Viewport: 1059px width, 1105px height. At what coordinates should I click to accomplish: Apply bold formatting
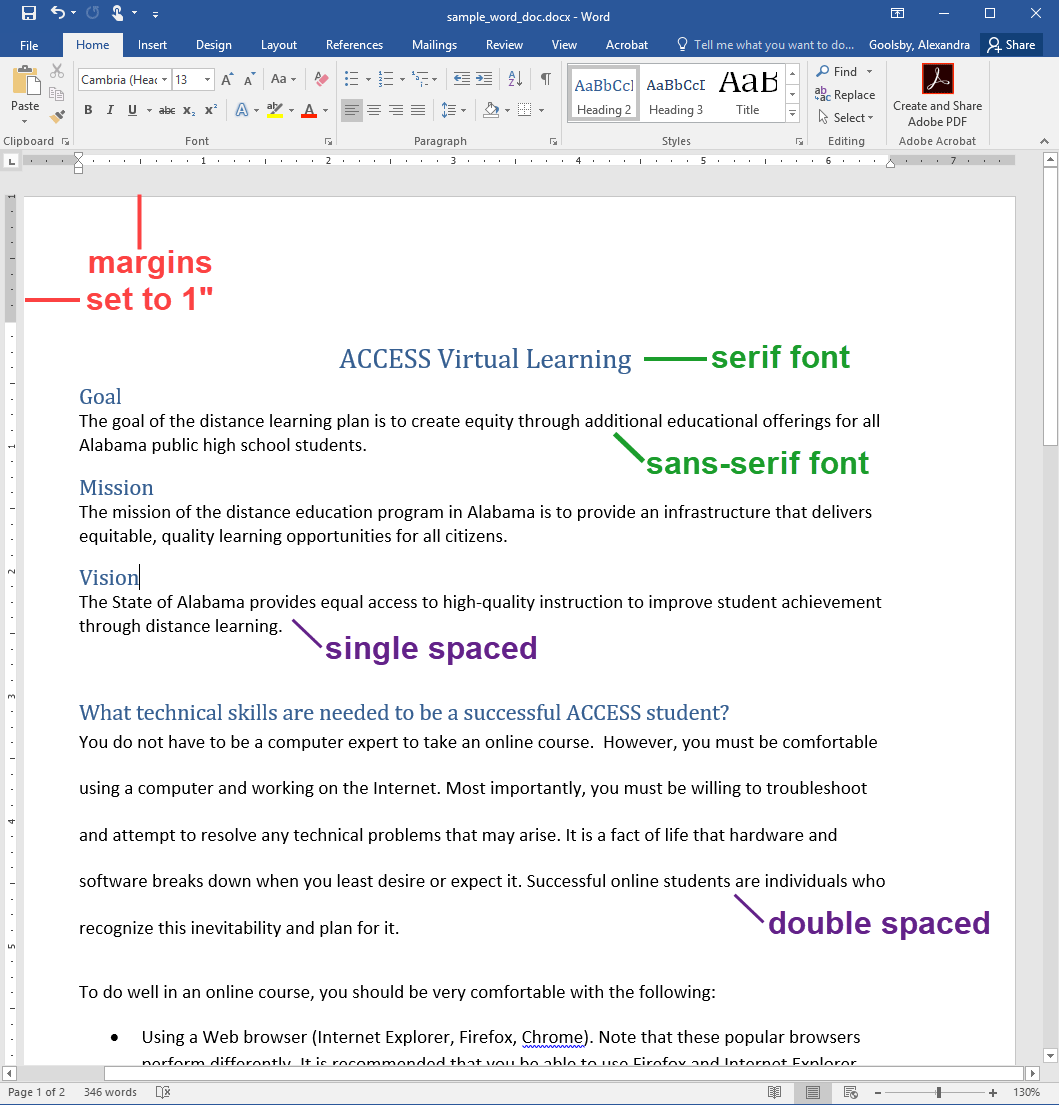coord(88,110)
